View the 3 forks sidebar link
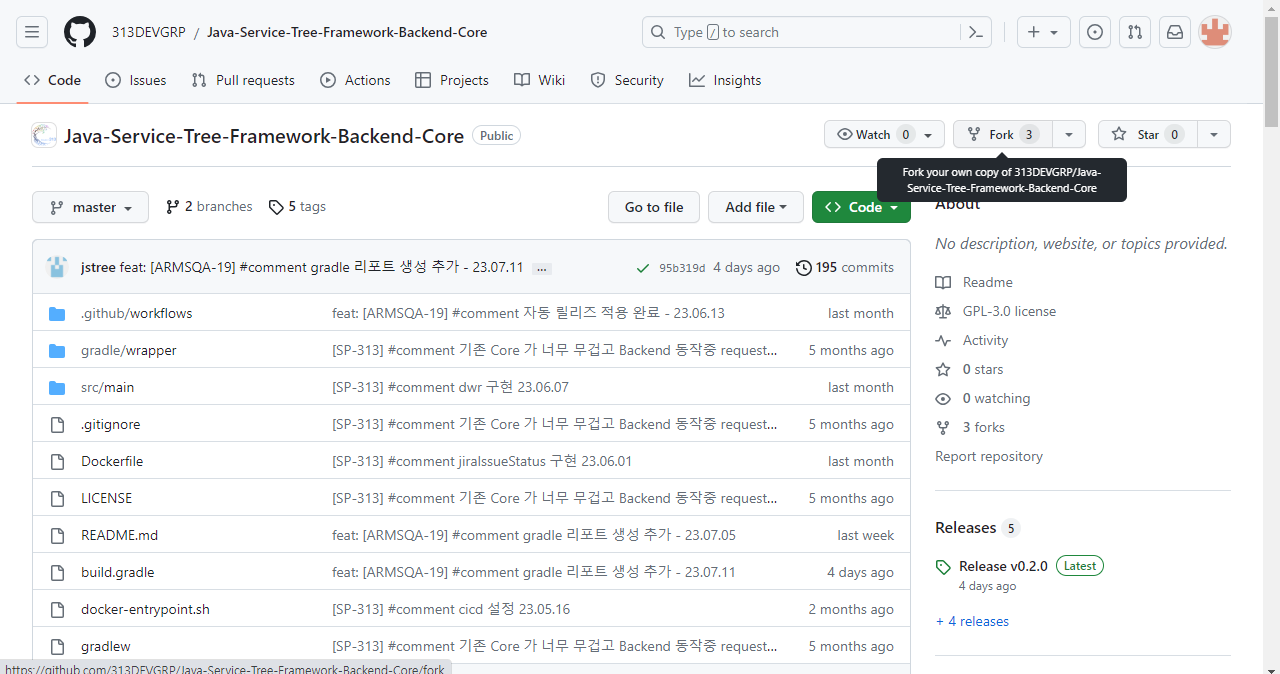The image size is (1280, 674). click(x=970, y=427)
